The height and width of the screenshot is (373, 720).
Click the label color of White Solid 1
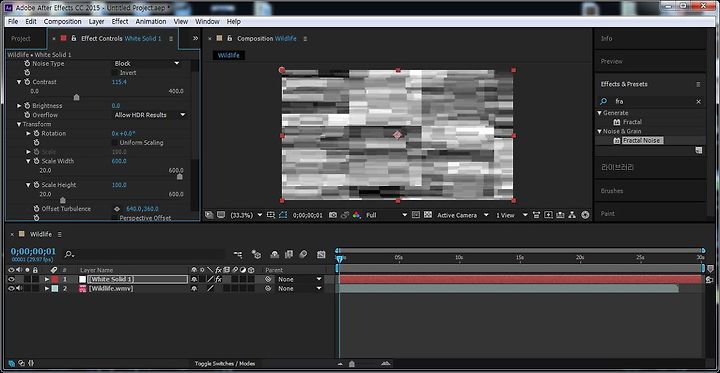pyautogui.click(x=55, y=279)
